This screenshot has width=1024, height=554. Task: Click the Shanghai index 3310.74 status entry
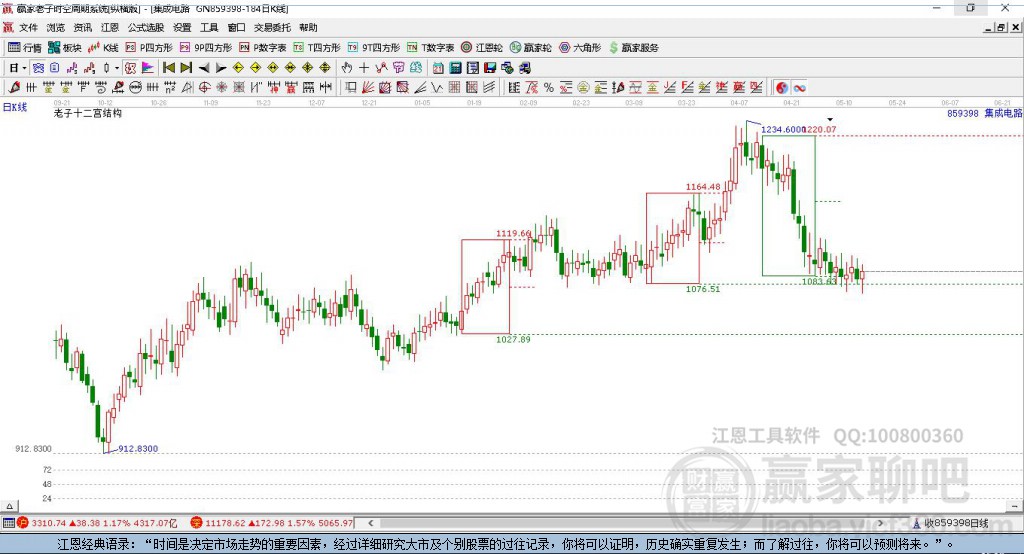click(x=97, y=523)
